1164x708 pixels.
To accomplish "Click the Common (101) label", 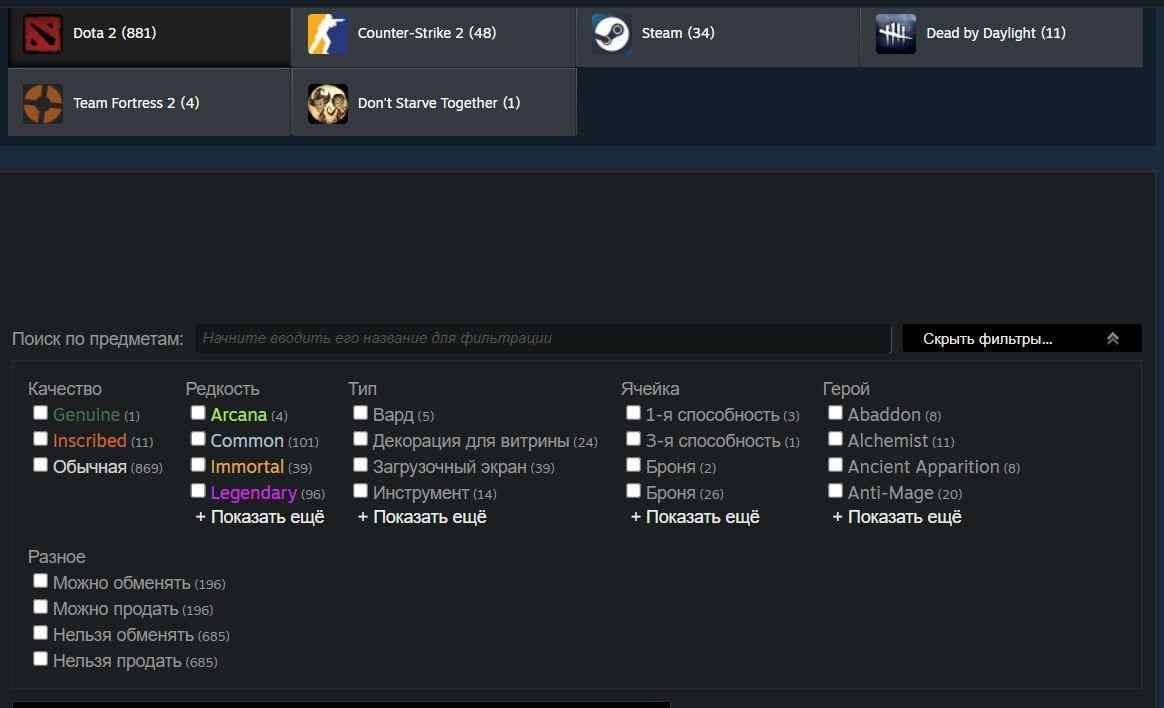I will point(264,441).
